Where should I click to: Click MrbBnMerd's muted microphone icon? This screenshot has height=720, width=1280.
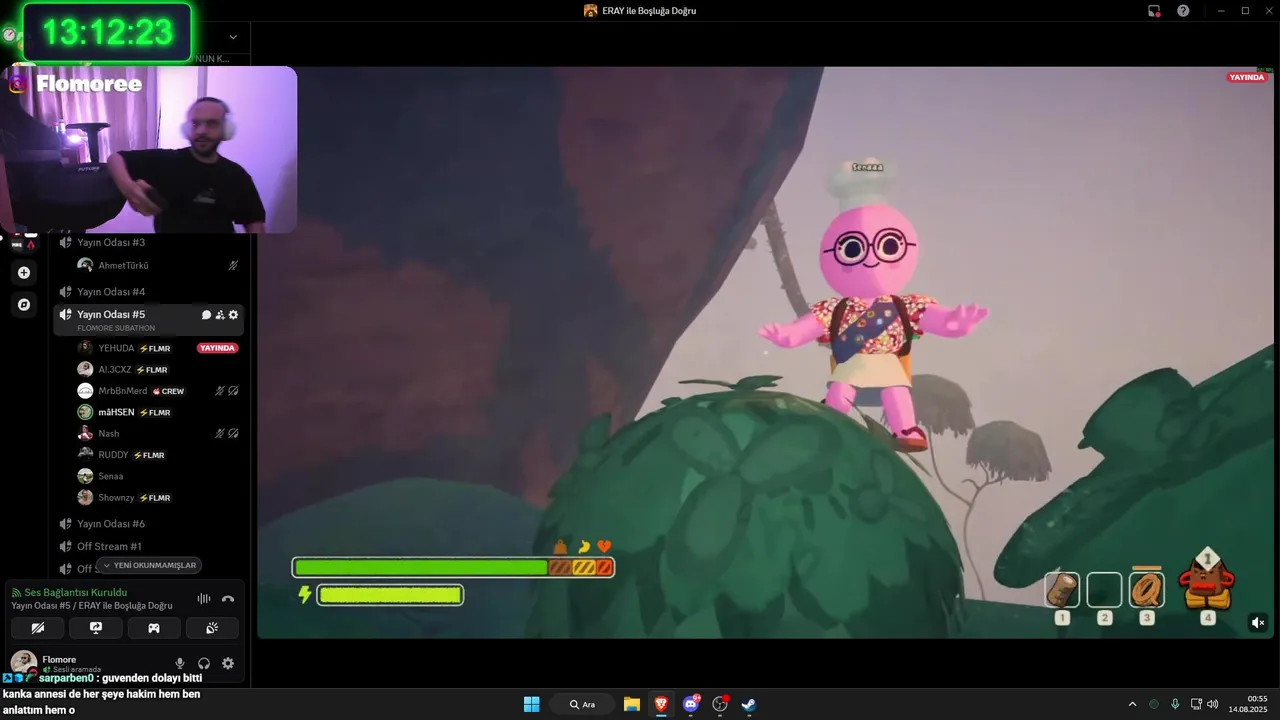(219, 391)
